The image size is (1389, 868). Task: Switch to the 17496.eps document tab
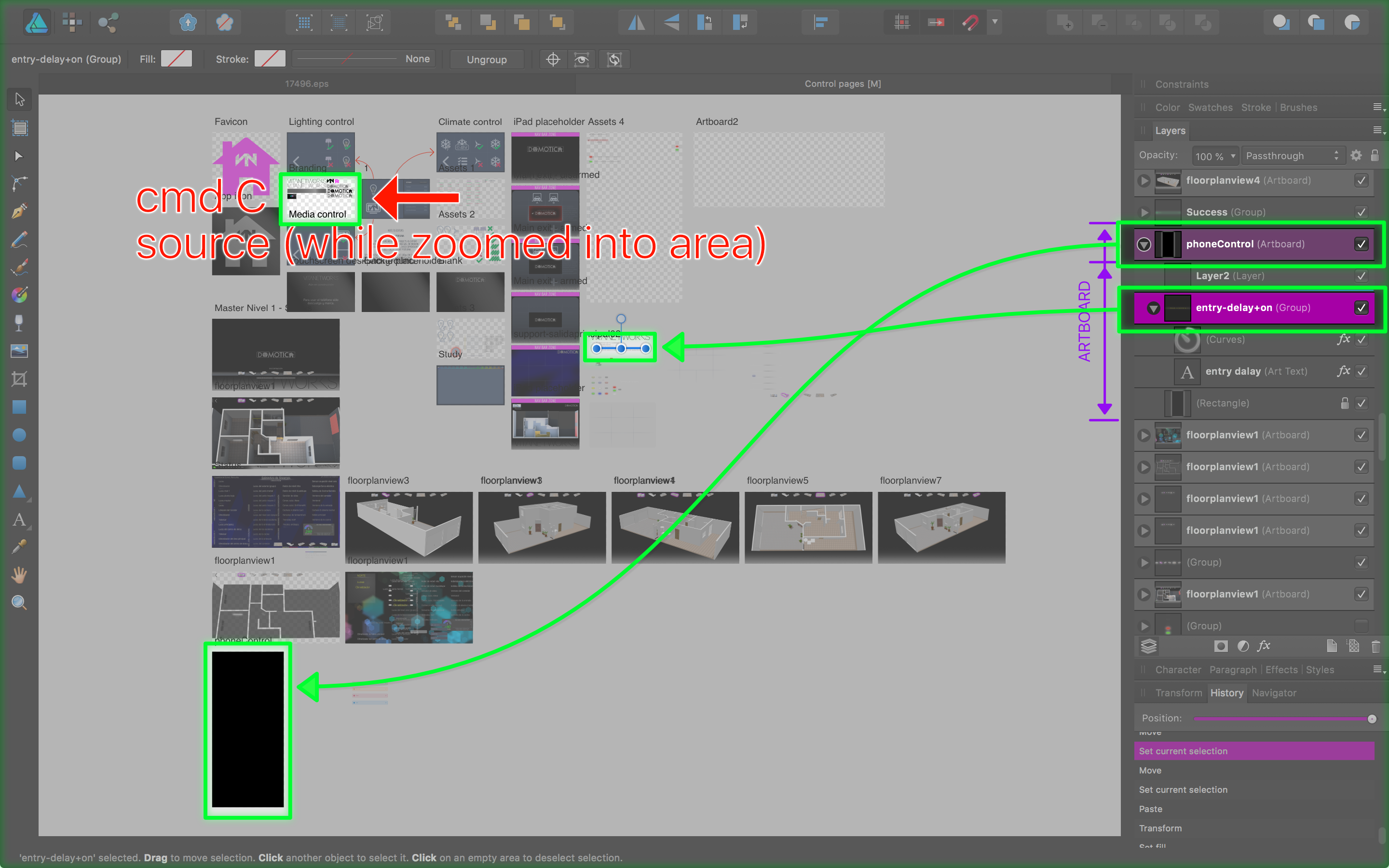pyautogui.click(x=307, y=84)
